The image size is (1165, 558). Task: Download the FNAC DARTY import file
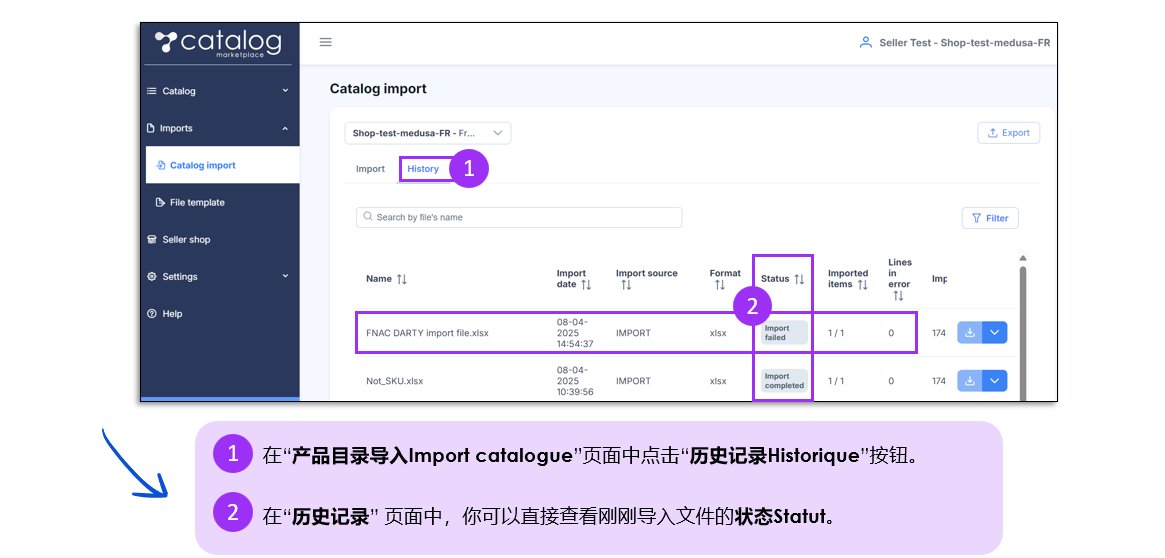click(x=969, y=333)
